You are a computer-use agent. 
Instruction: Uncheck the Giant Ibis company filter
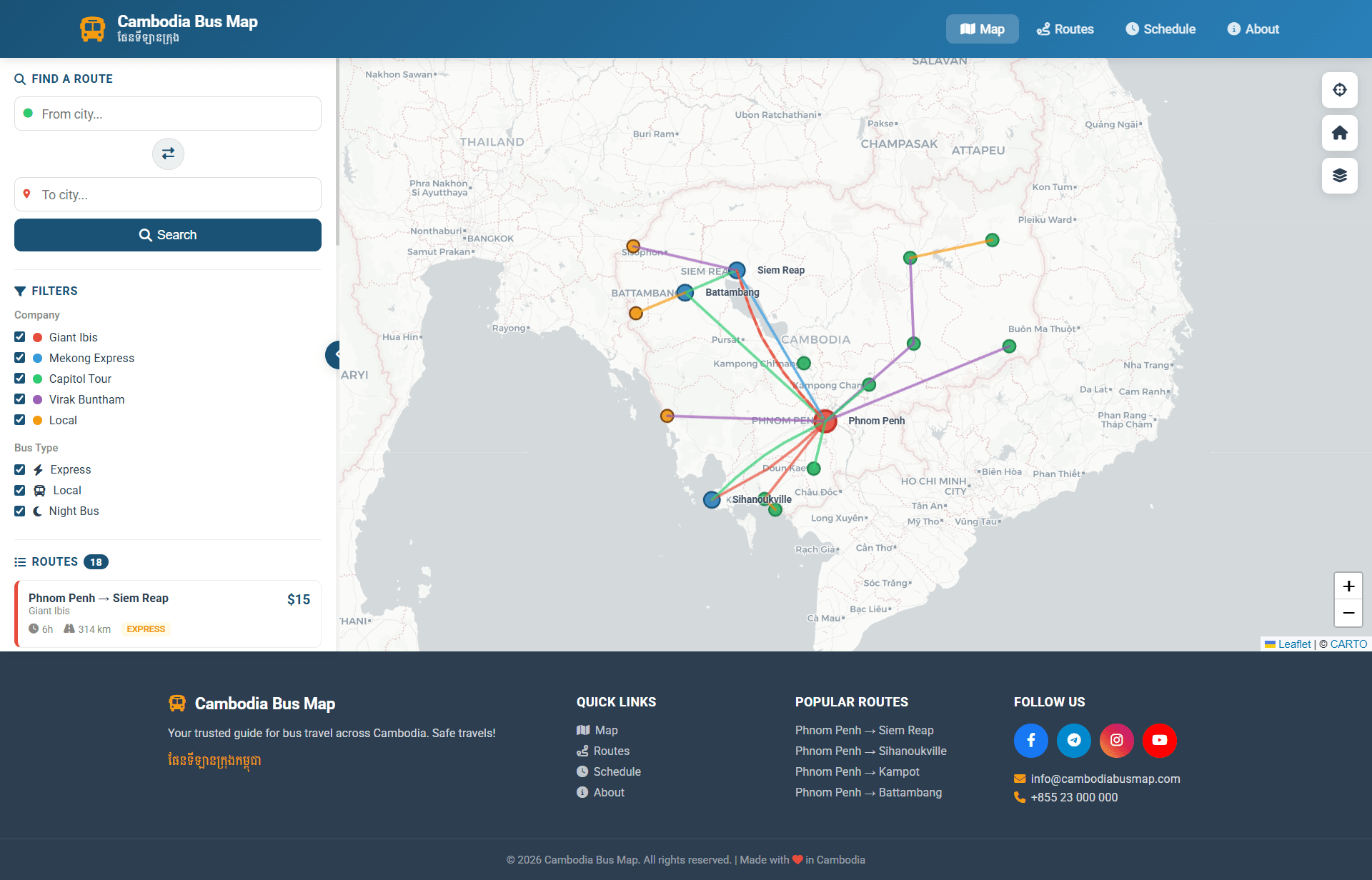point(20,337)
